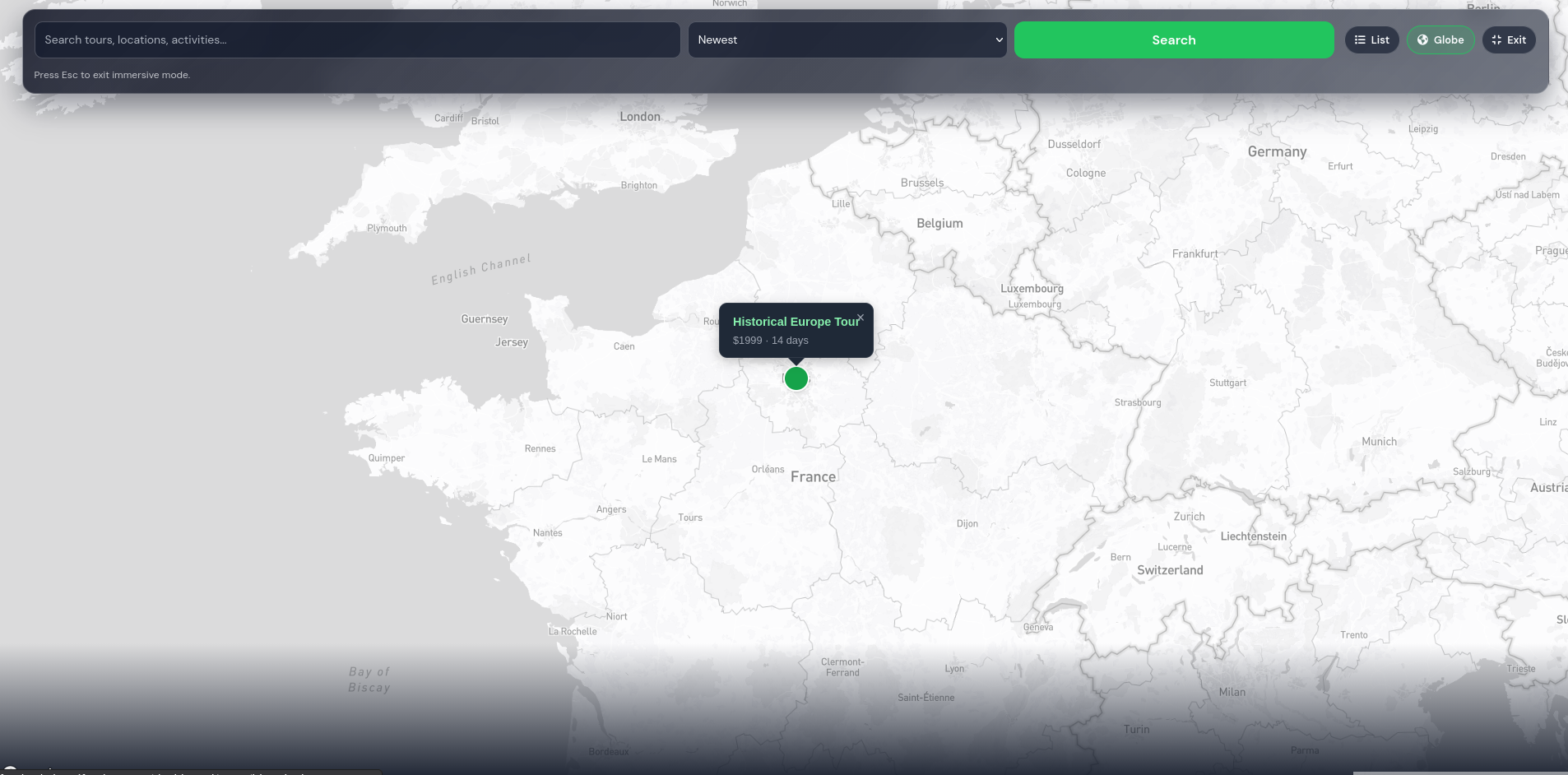The image size is (1568, 775).
Task: Close the Historical Europe Tour popup
Action: coord(861,318)
